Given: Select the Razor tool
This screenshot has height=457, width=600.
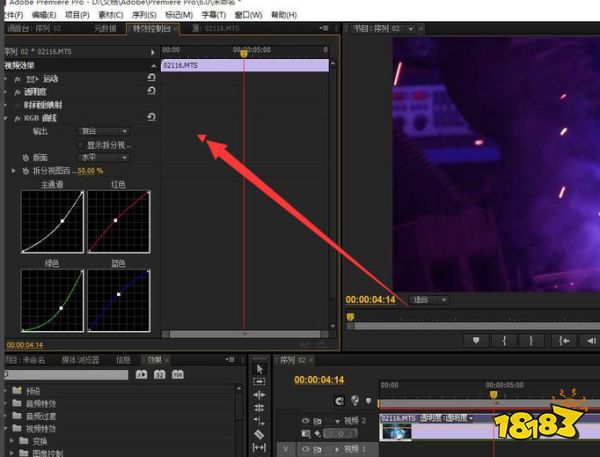Looking at the screenshot, I should pyautogui.click(x=259, y=435).
